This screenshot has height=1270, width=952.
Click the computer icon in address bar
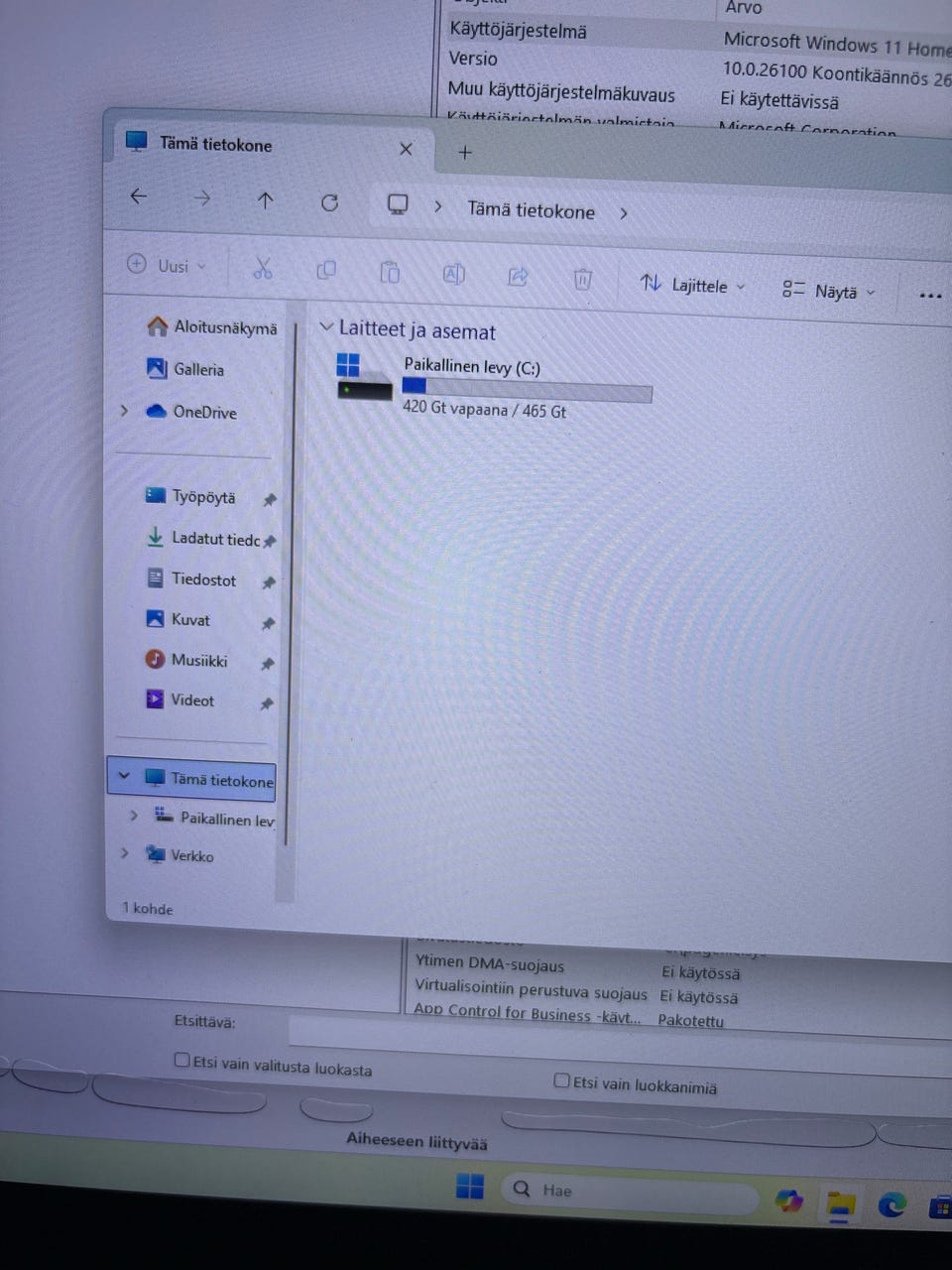coord(398,204)
